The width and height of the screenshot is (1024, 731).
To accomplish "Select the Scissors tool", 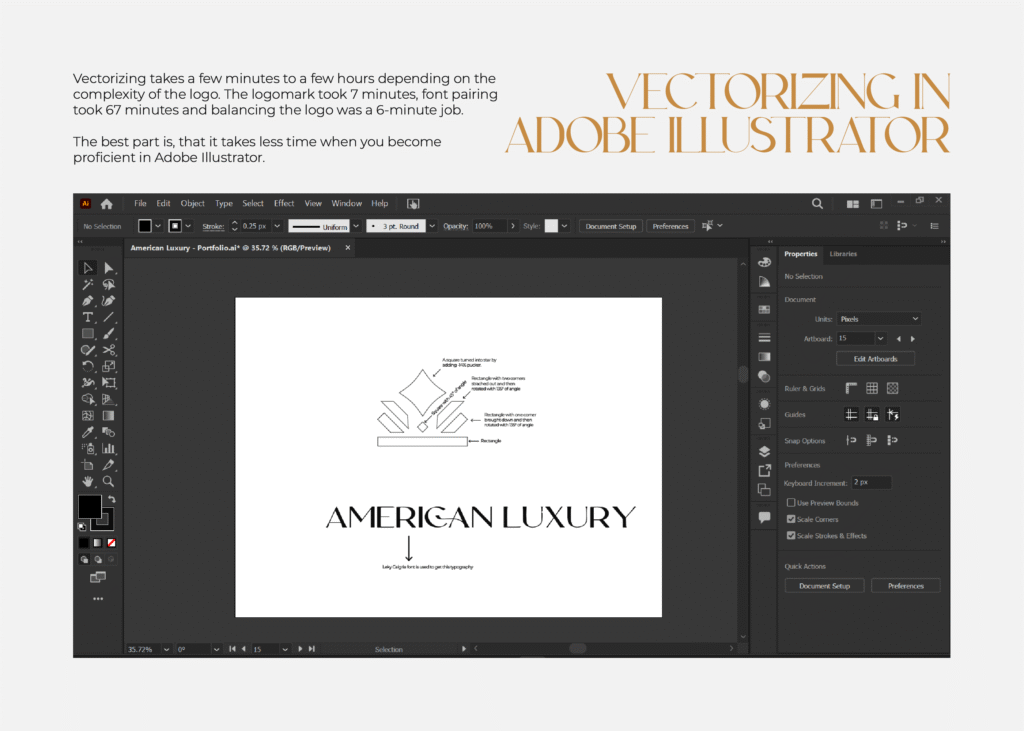I will tap(108, 350).
